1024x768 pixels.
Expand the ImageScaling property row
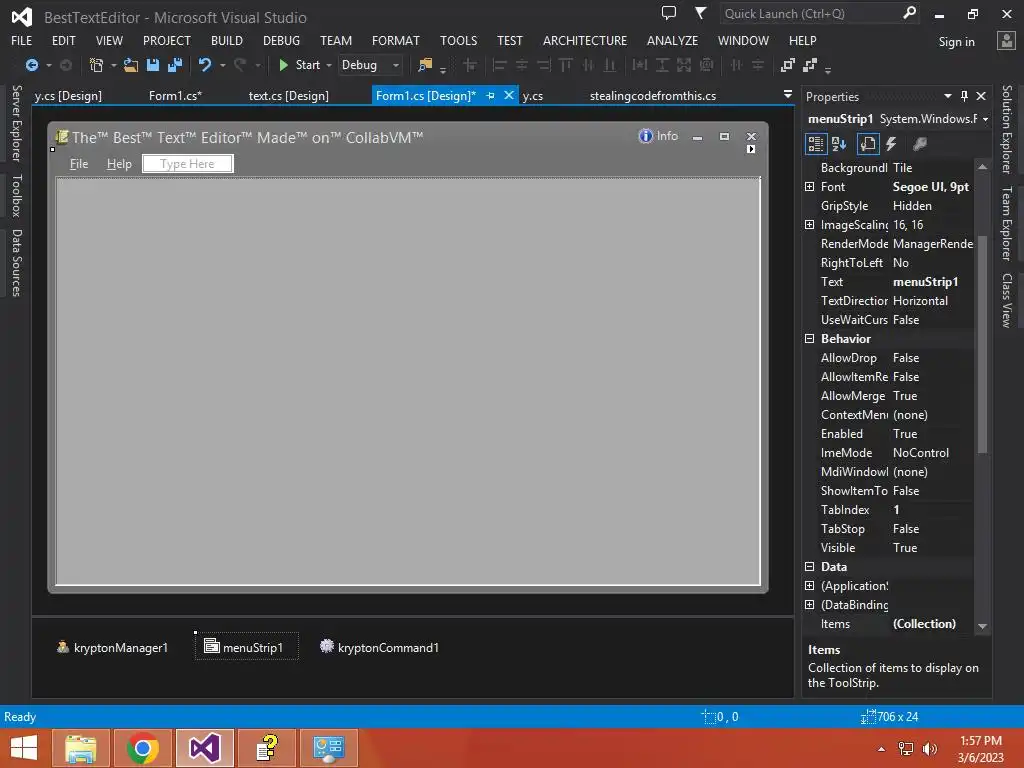pos(810,225)
